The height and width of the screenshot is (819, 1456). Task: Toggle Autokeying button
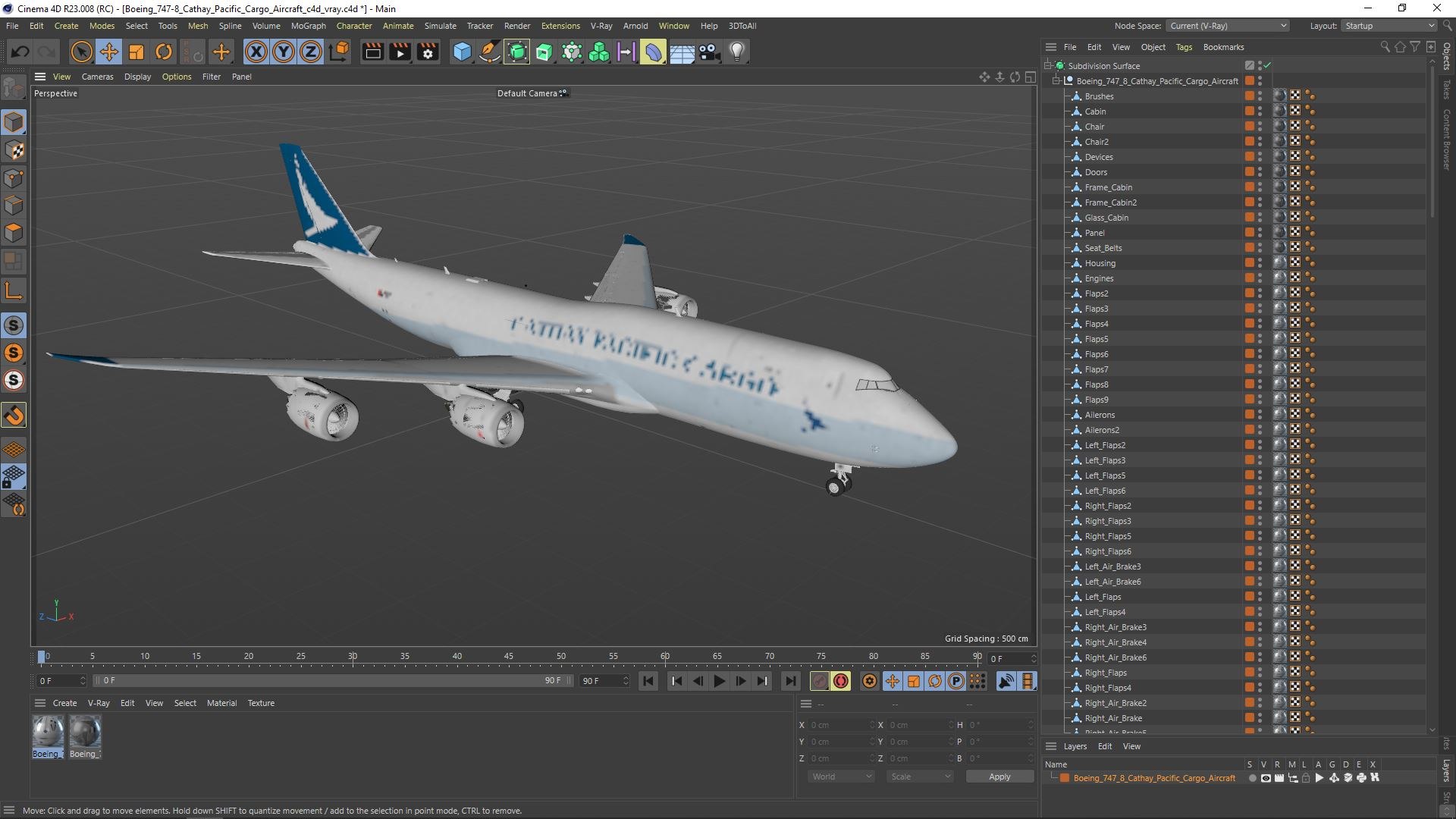pyautogui.click(x=841, y=681)
